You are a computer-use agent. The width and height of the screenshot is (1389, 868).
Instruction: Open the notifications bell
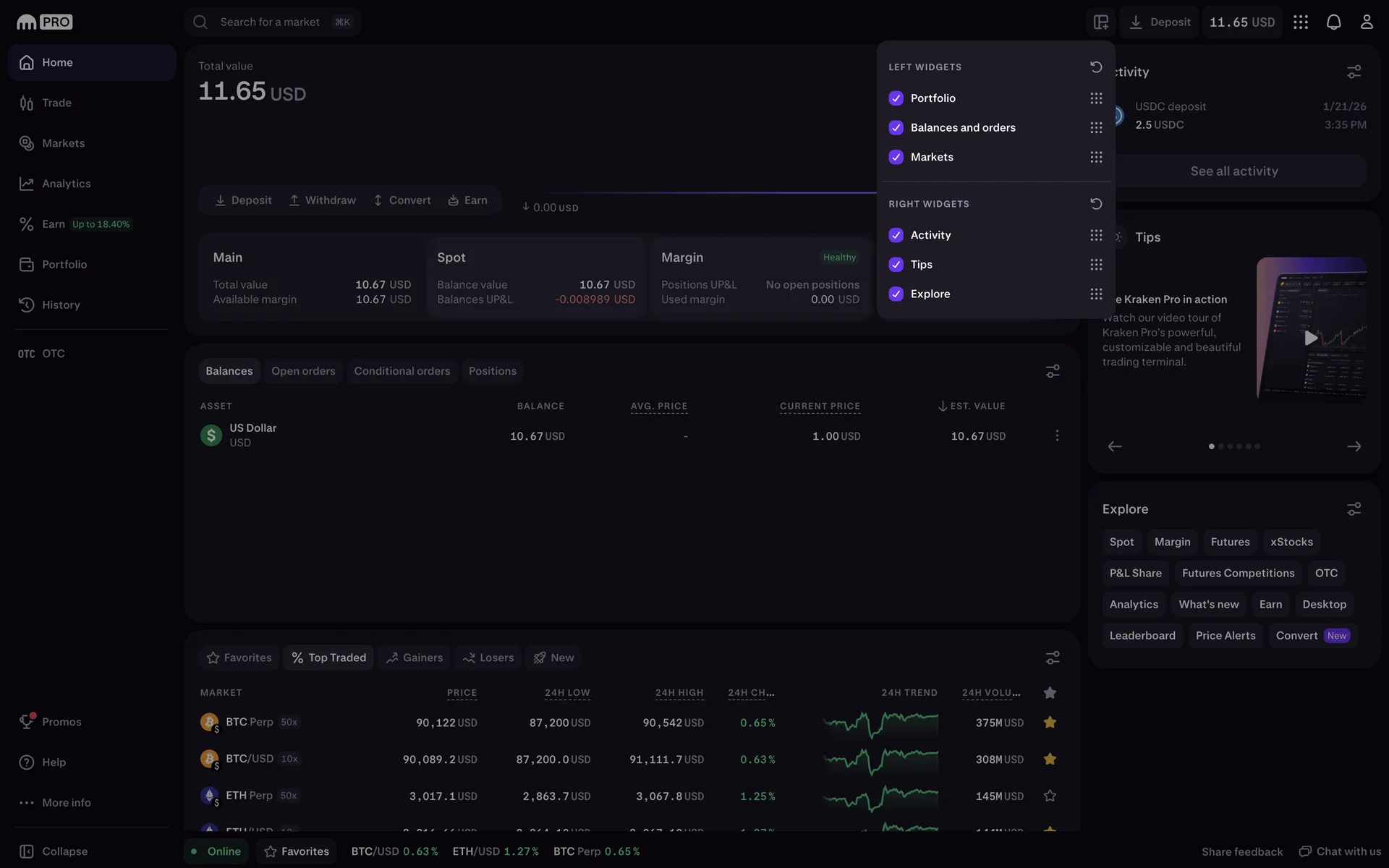1333,22
